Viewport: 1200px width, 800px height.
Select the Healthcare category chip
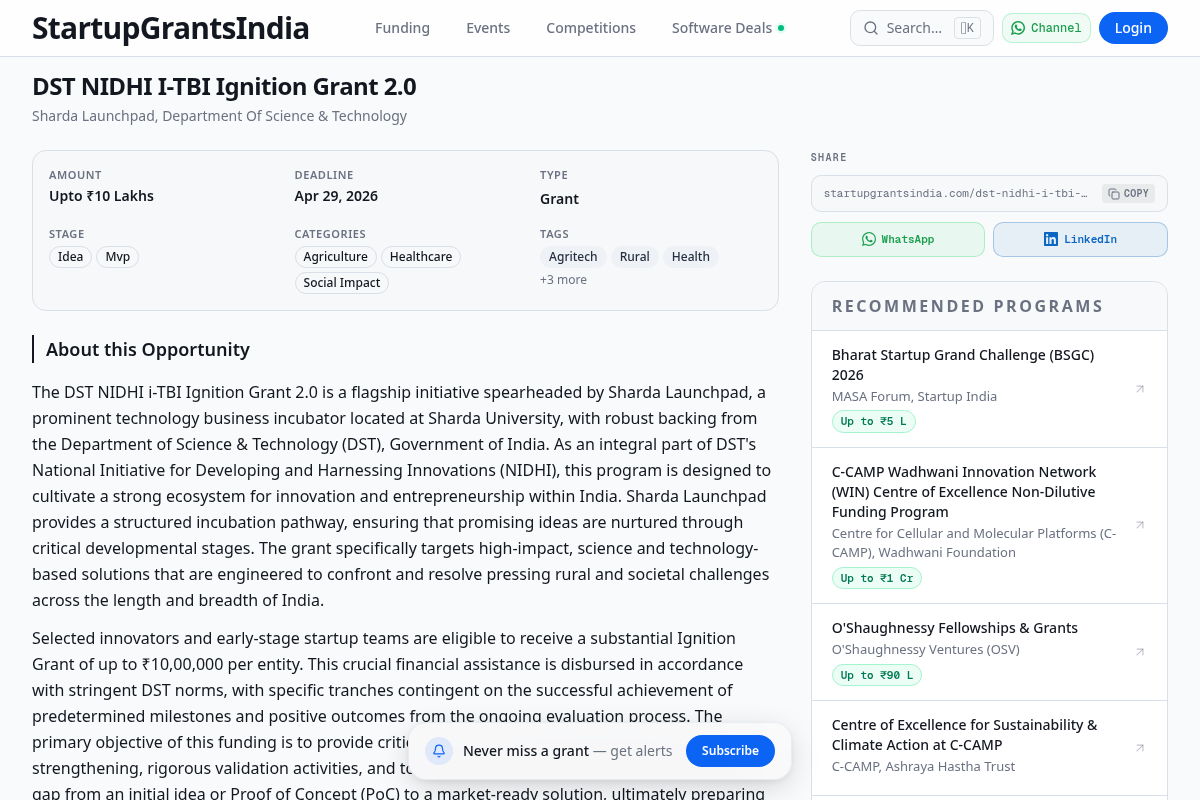tap(420, 257)
